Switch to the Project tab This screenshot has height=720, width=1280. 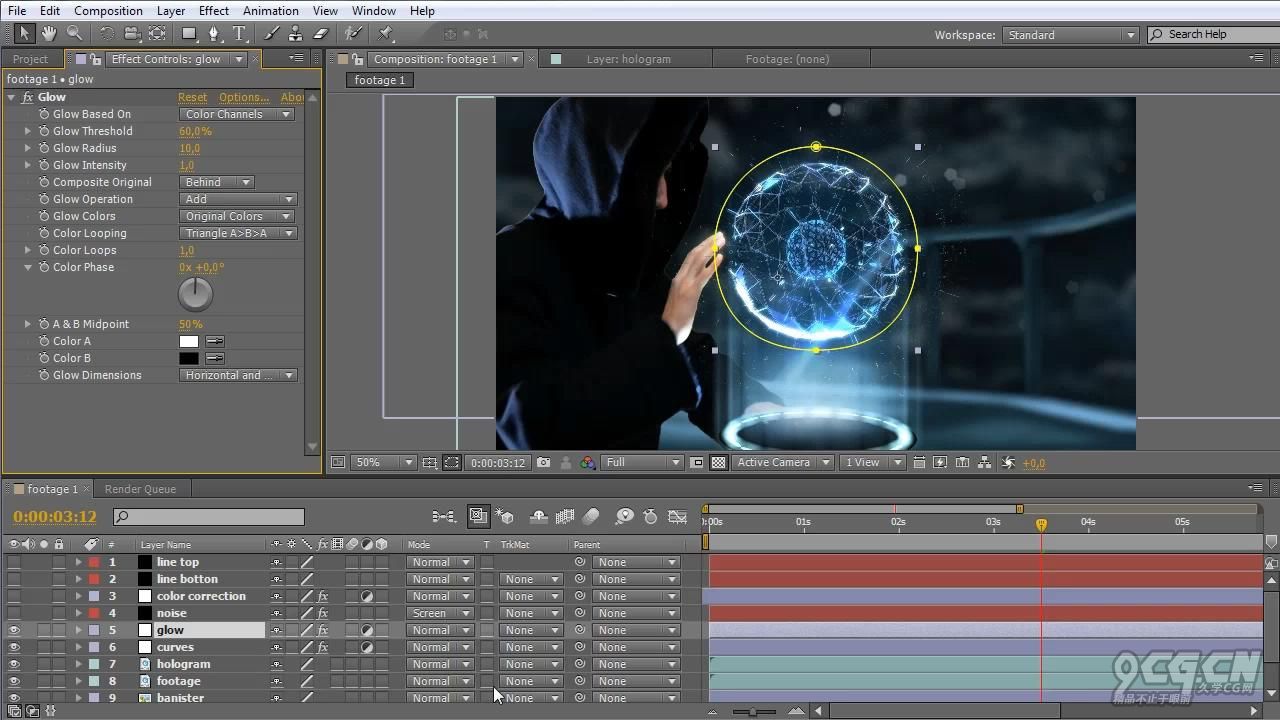click(x=30, y=59)
